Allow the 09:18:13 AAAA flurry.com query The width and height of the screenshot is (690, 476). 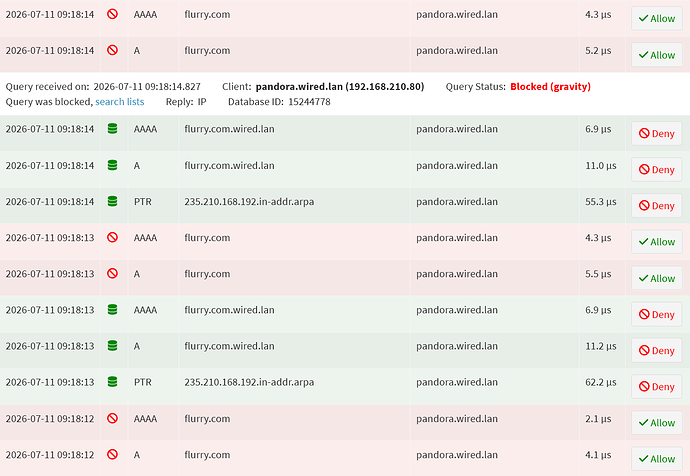click(x=657, y=242)
